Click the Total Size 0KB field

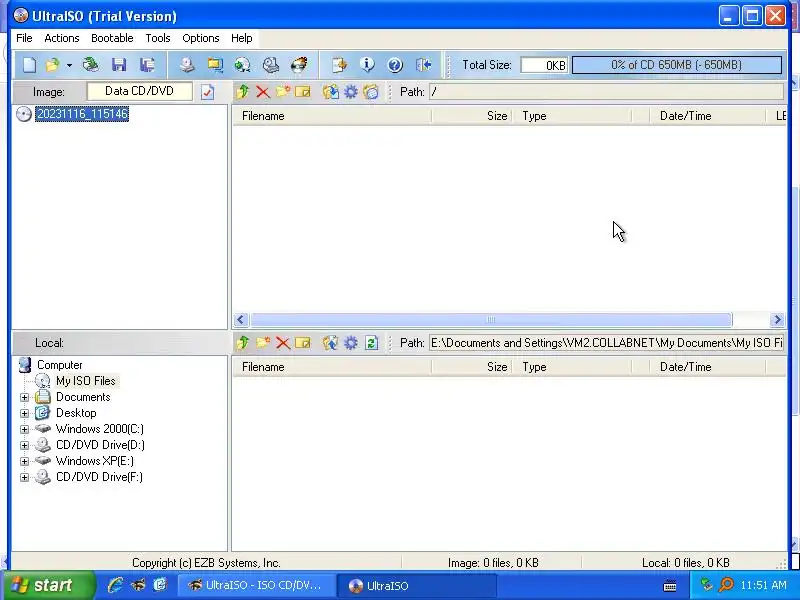pos(544,65)
